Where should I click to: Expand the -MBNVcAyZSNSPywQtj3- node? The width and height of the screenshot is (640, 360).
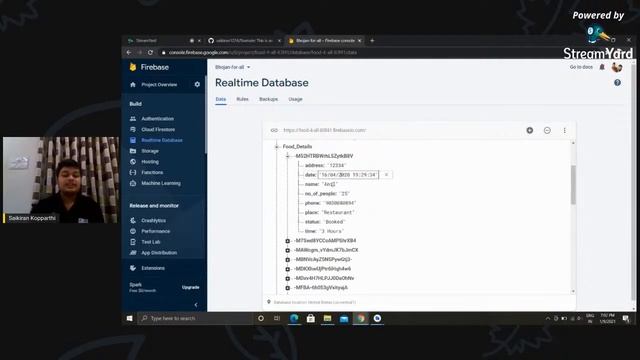288,260
